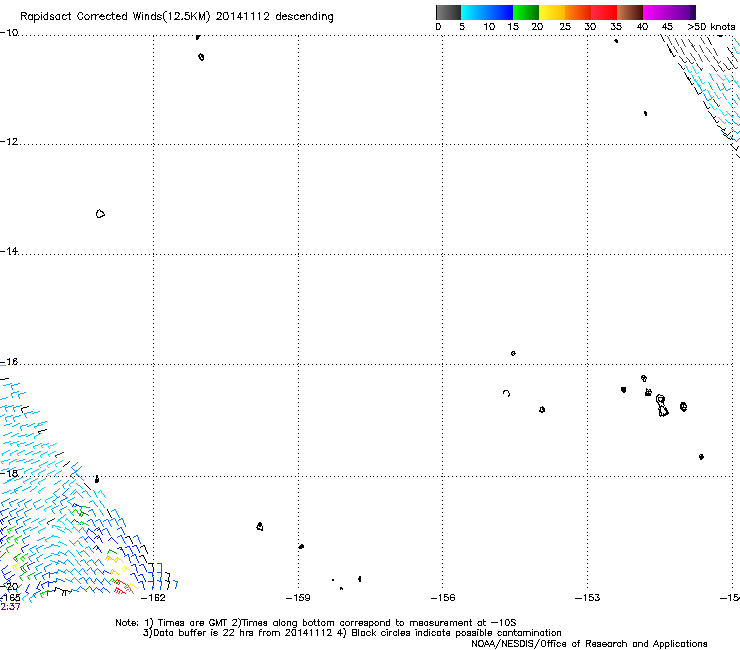Viewport: 740px width, 650px height.
Task: Click the '-16' latitude axis label
Action: pos(9,362)
